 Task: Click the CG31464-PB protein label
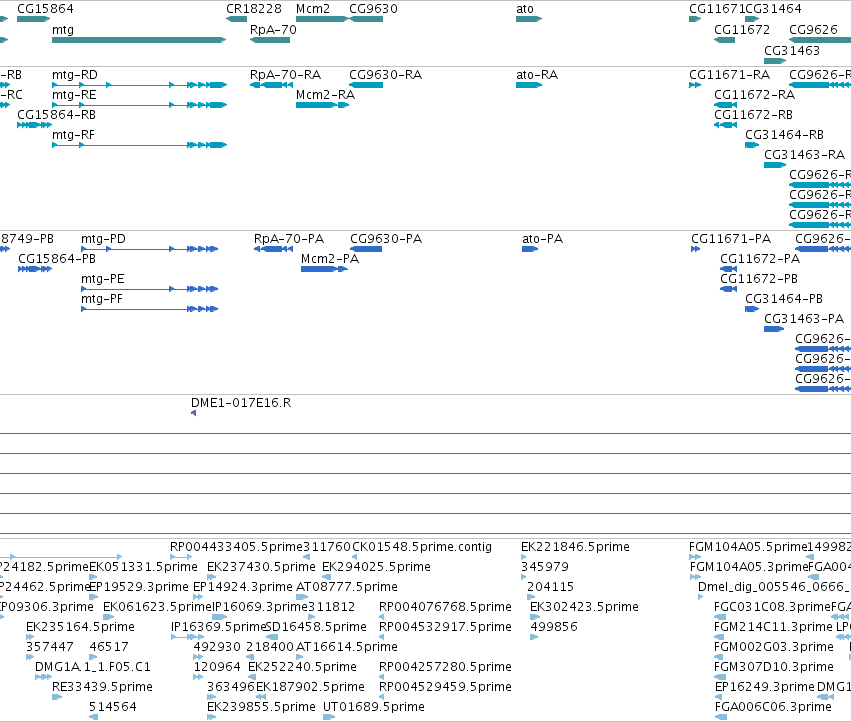(x=784, y=299)
